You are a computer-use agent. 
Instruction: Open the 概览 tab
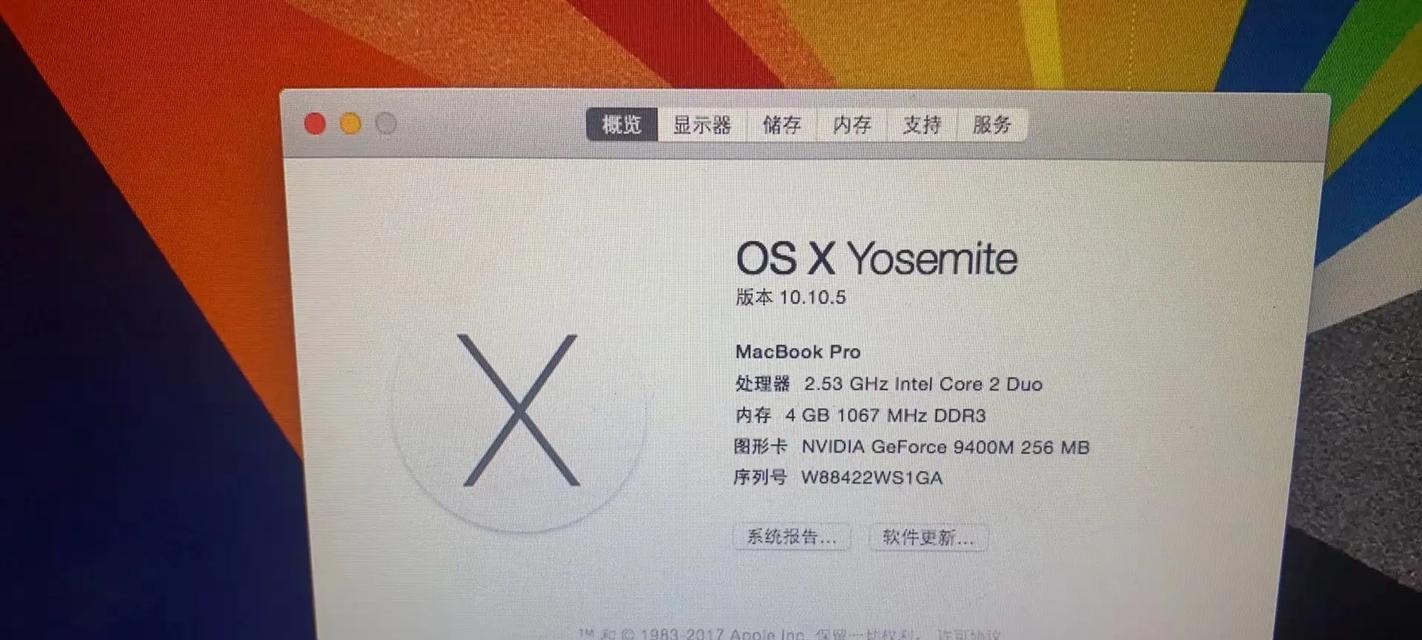(621, 125)
